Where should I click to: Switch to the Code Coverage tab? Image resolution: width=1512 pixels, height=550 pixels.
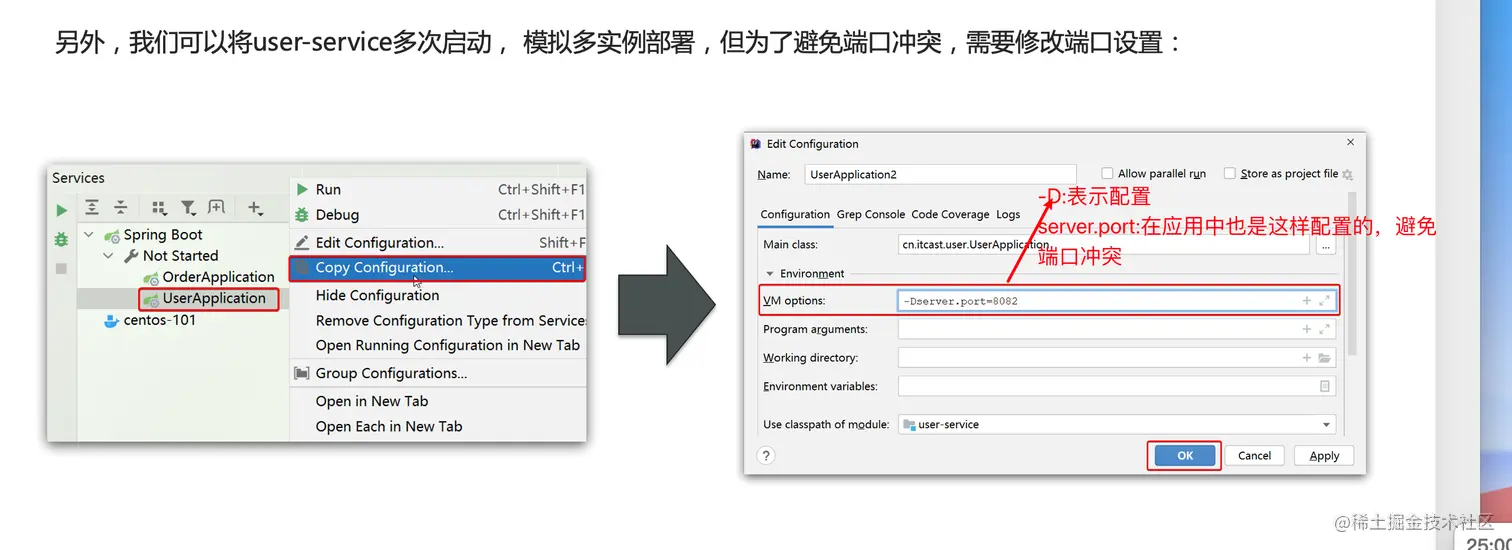click(x=950, y=214)
